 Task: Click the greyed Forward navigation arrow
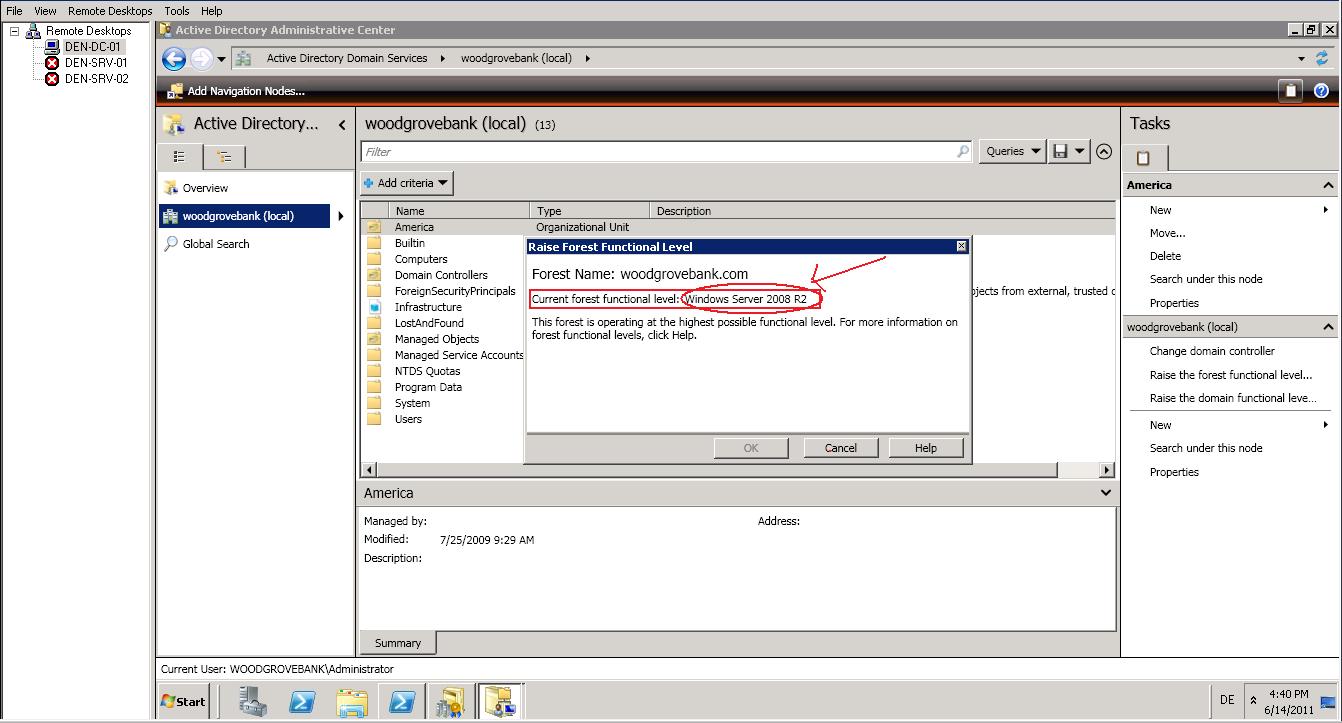pyautogui.click(x=200, y=59)
